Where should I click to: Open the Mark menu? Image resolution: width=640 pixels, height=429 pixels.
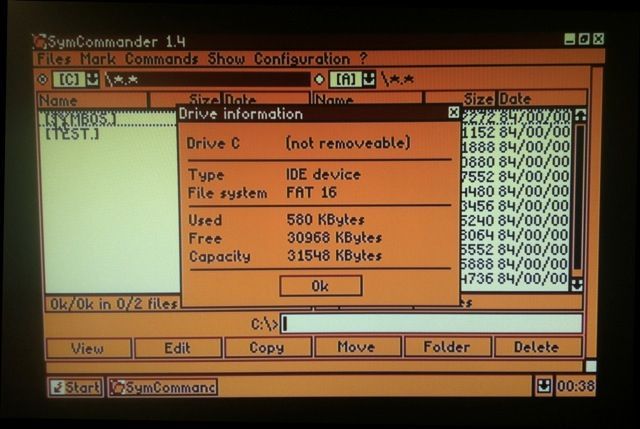(98, 59)
